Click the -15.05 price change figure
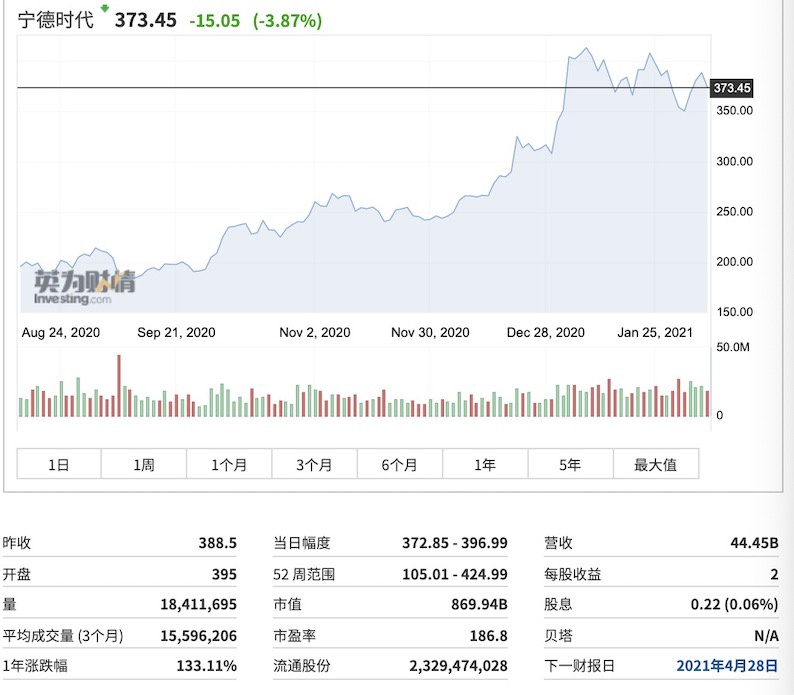794x695 pixels. [x=214, y=21]
